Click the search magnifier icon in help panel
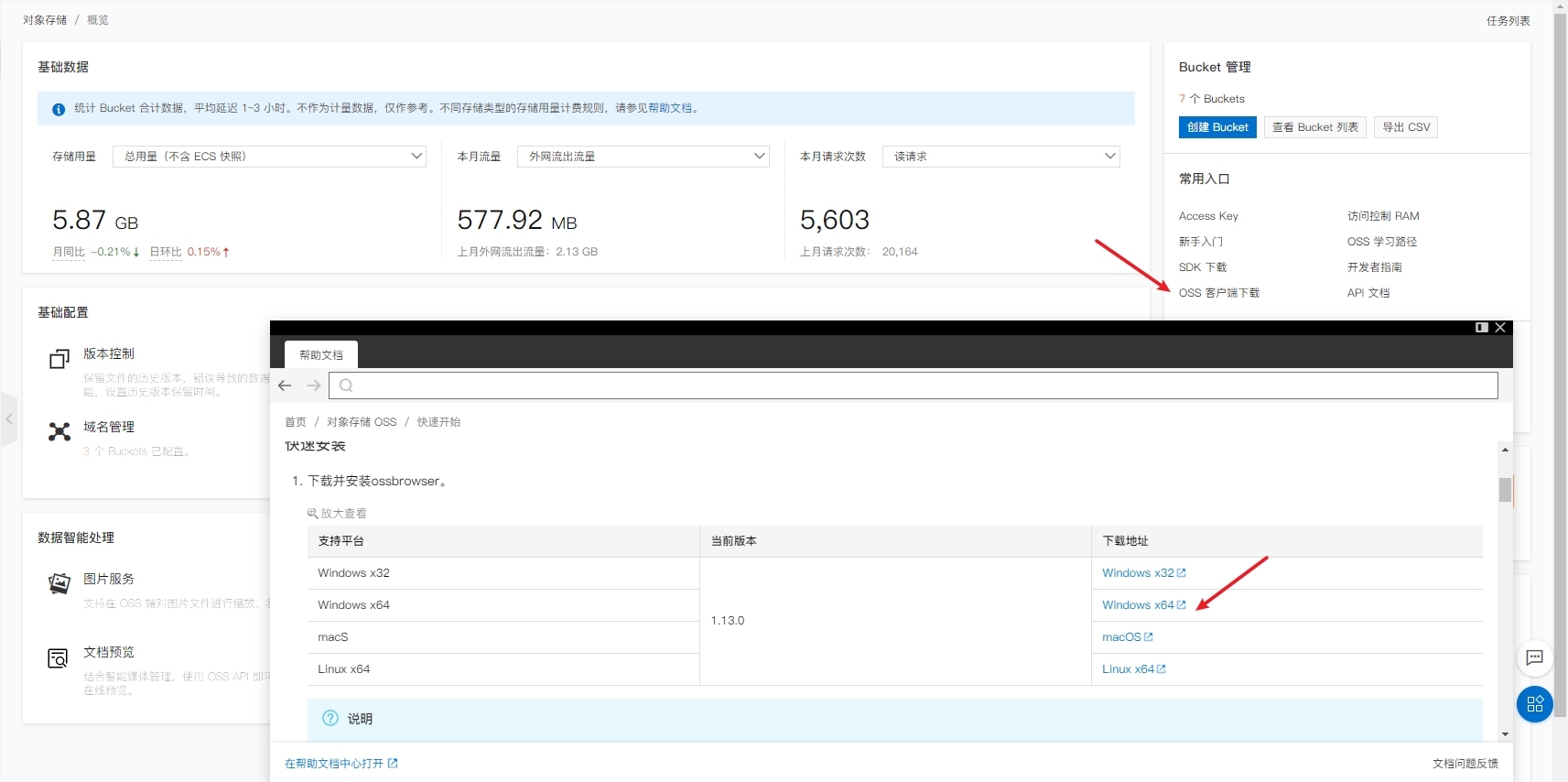Screen dimensions: 1568x782 pos(346,386)
